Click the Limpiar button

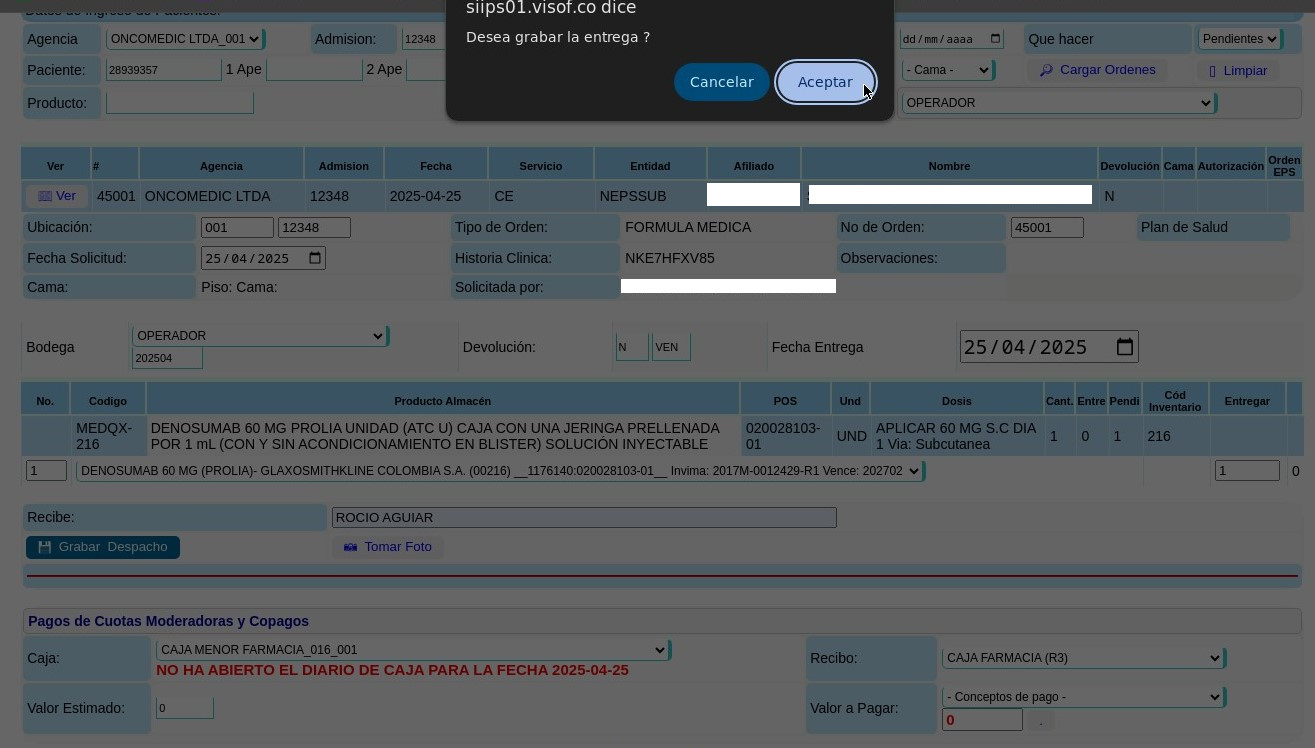1237,71
